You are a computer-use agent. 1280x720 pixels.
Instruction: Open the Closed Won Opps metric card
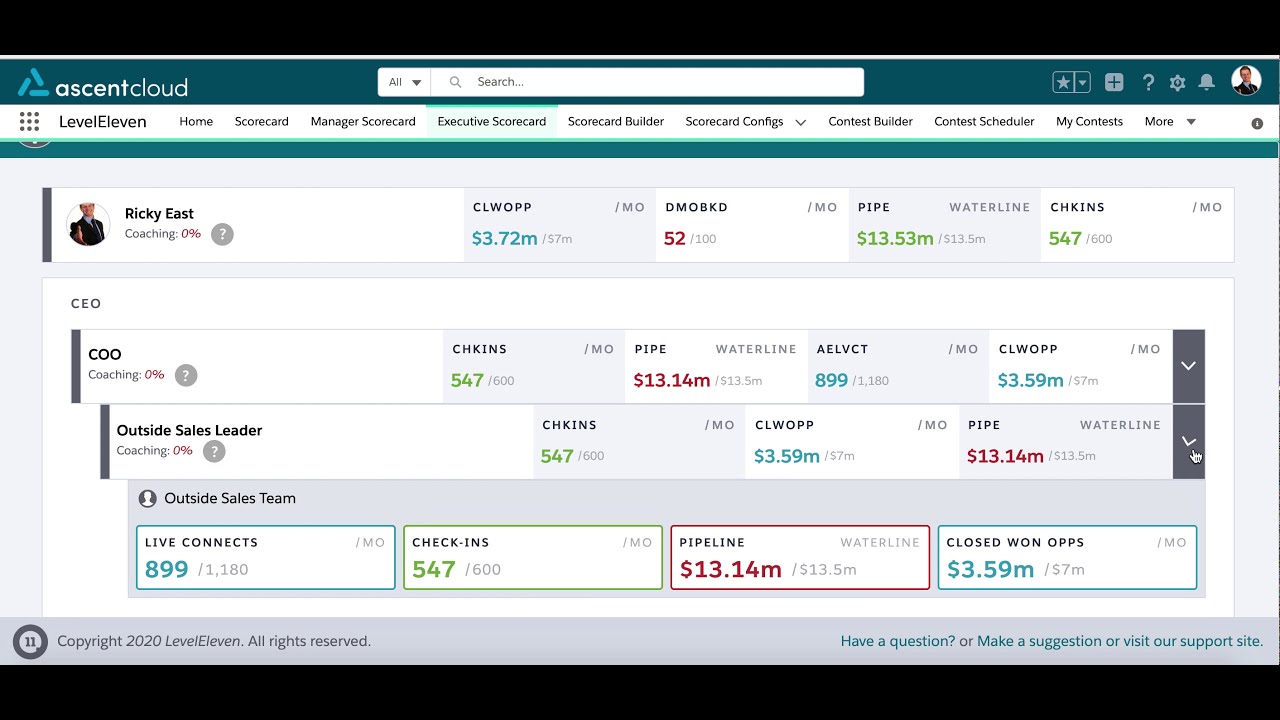click(x=1067, y=557)
